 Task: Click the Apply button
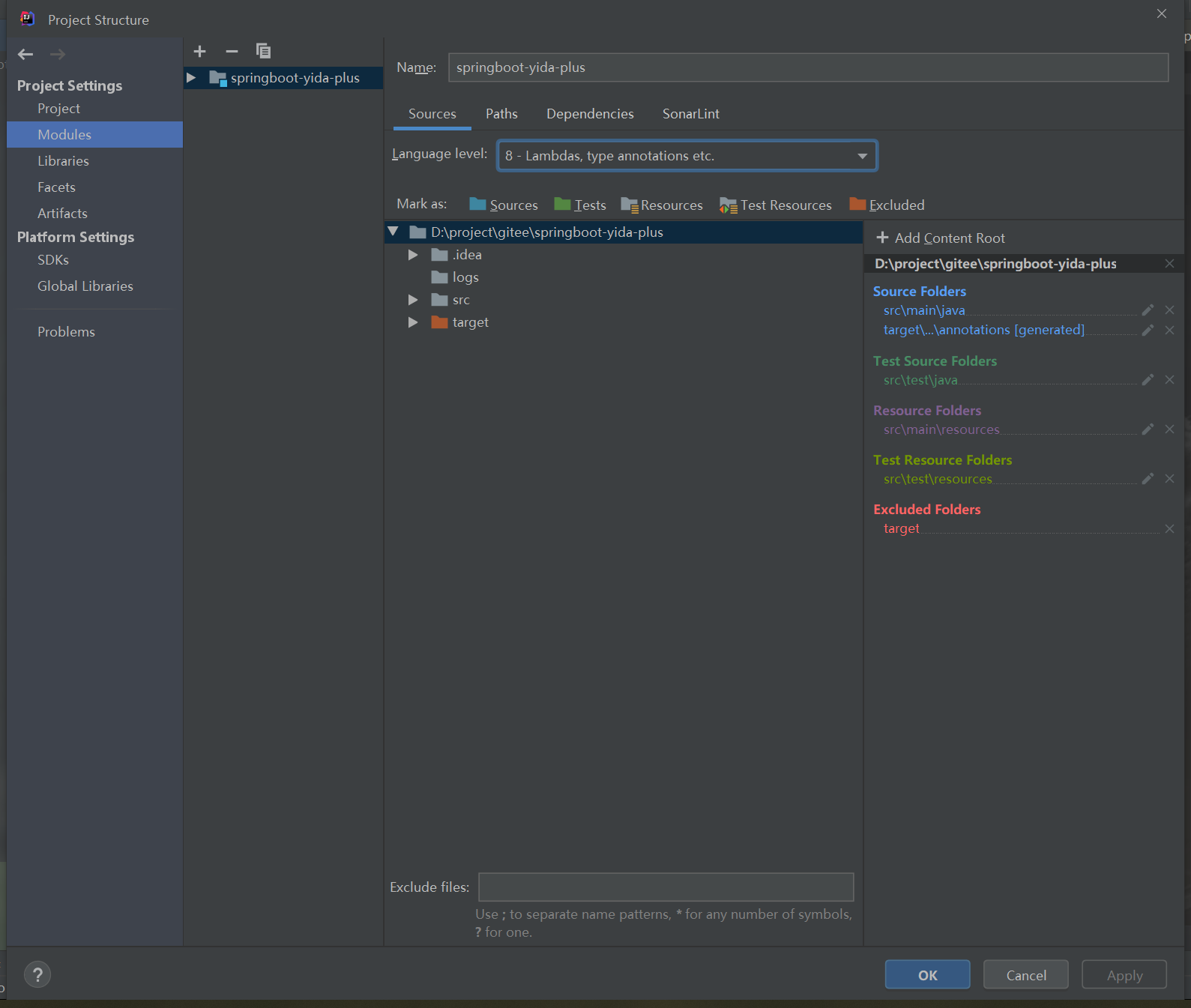pos(1124,974)
